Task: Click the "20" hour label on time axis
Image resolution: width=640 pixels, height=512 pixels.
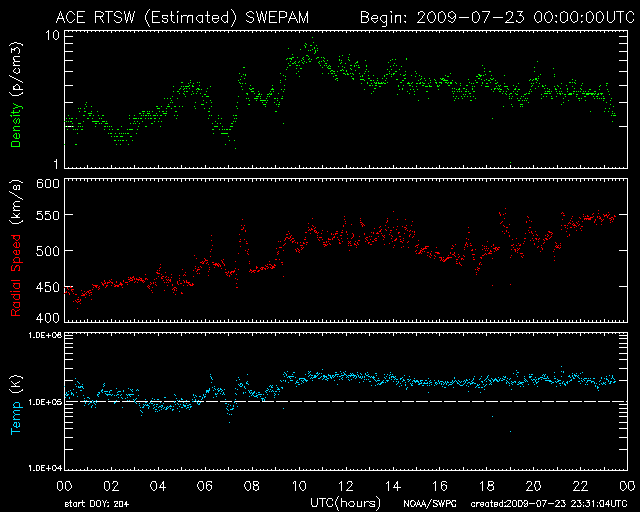Action: [533, 486]
